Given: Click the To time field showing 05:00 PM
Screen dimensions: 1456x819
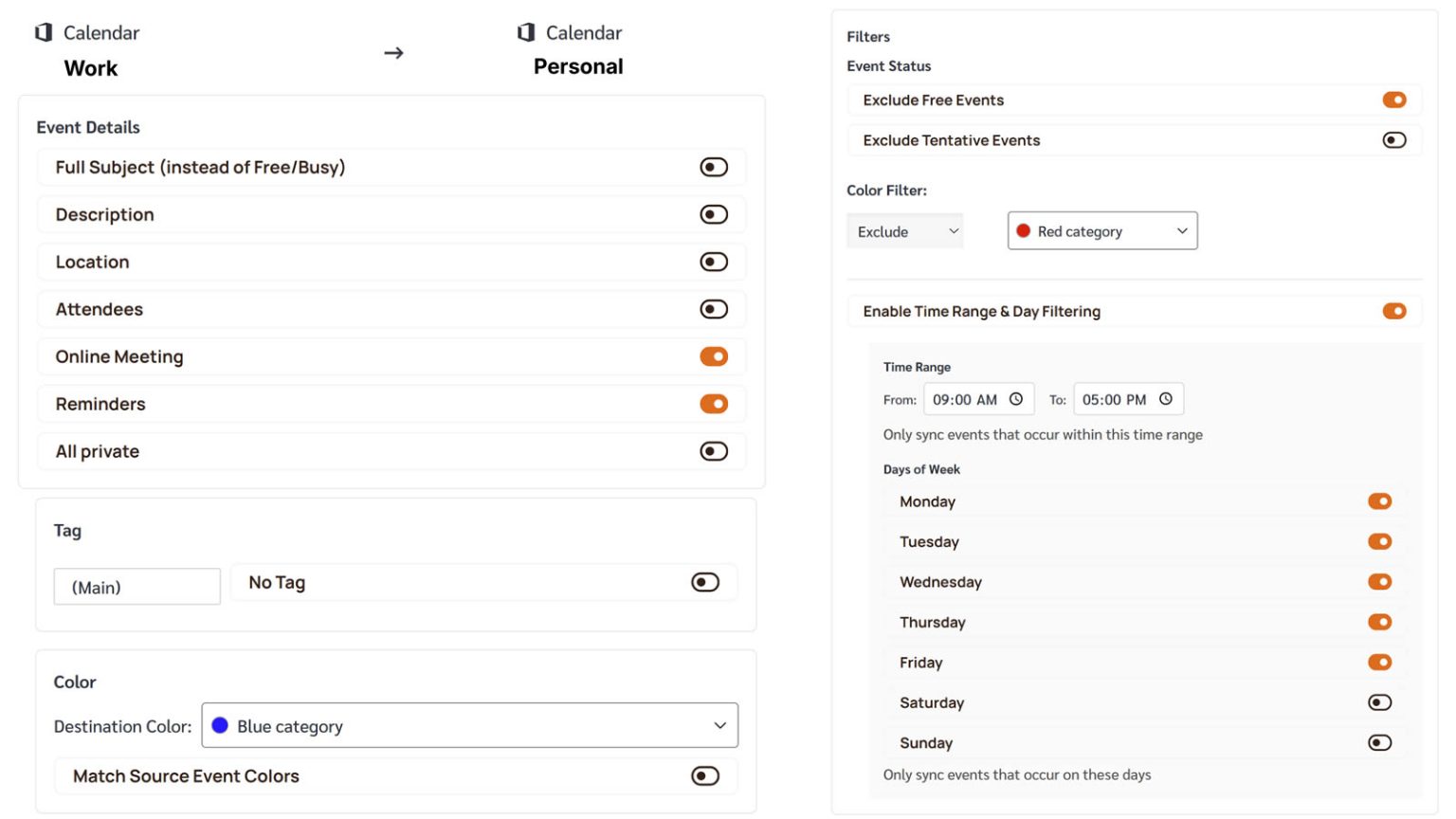Looking at the screenshot, I should pyautogui.click(x=1129, y=399).
